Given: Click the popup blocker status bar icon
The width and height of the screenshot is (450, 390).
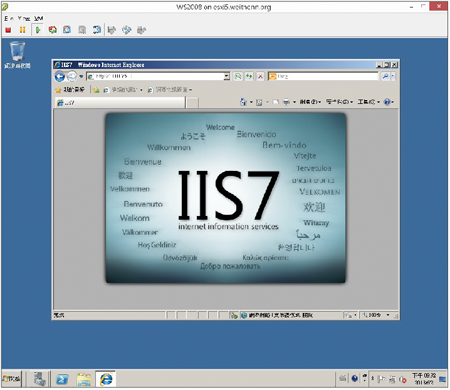Looking at the screenshot, I should (234, 315).
